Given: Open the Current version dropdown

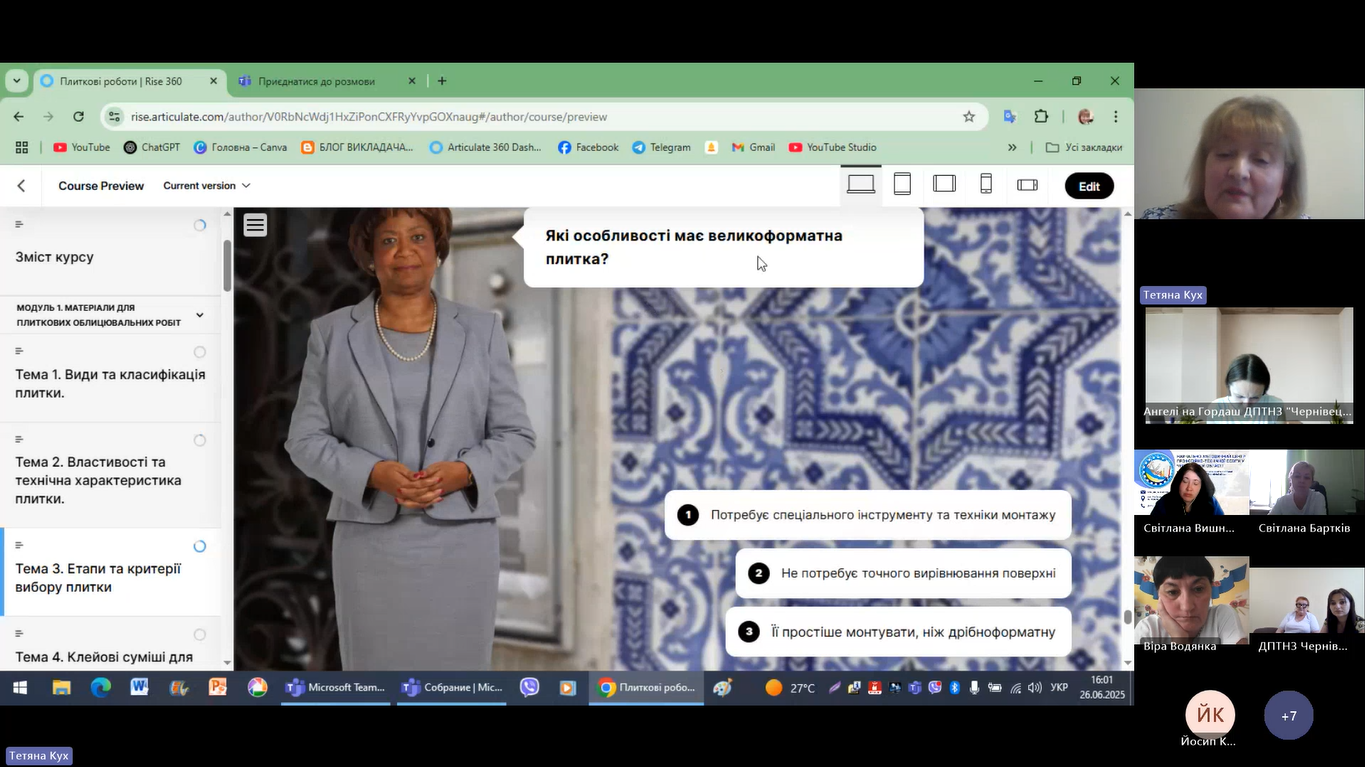Looking at the screenshot, I should (207, 186).
